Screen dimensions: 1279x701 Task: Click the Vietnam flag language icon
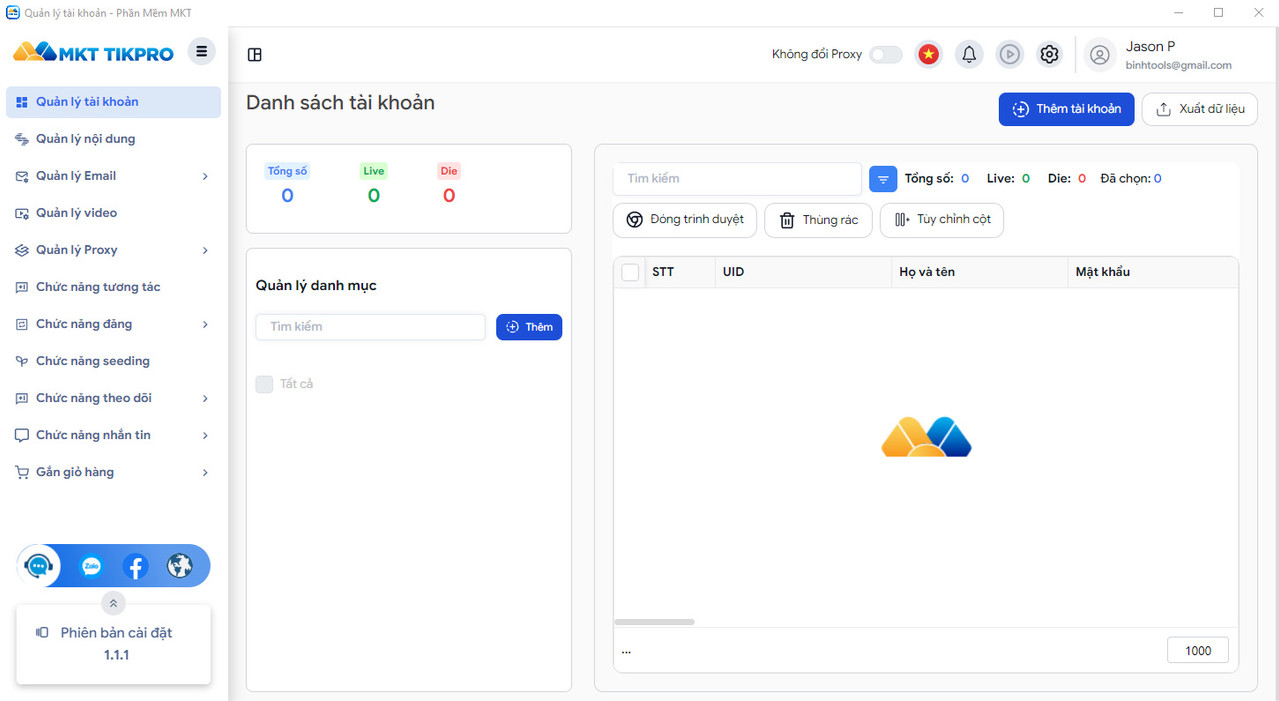point(929,55)
